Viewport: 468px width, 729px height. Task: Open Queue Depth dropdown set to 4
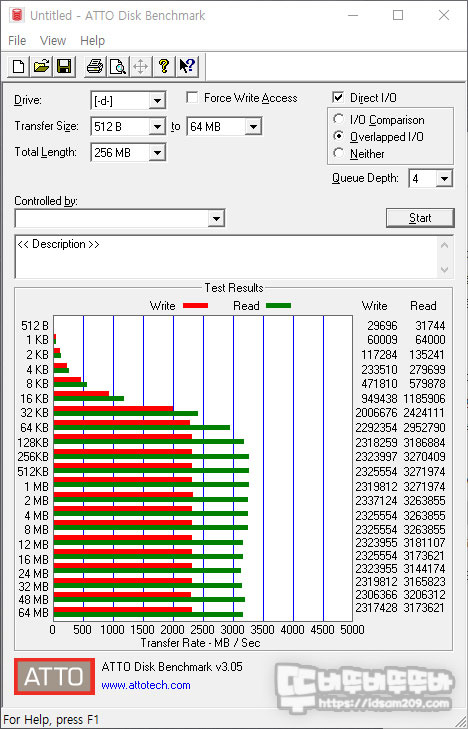pyautogui.click(x=444, y=179)
